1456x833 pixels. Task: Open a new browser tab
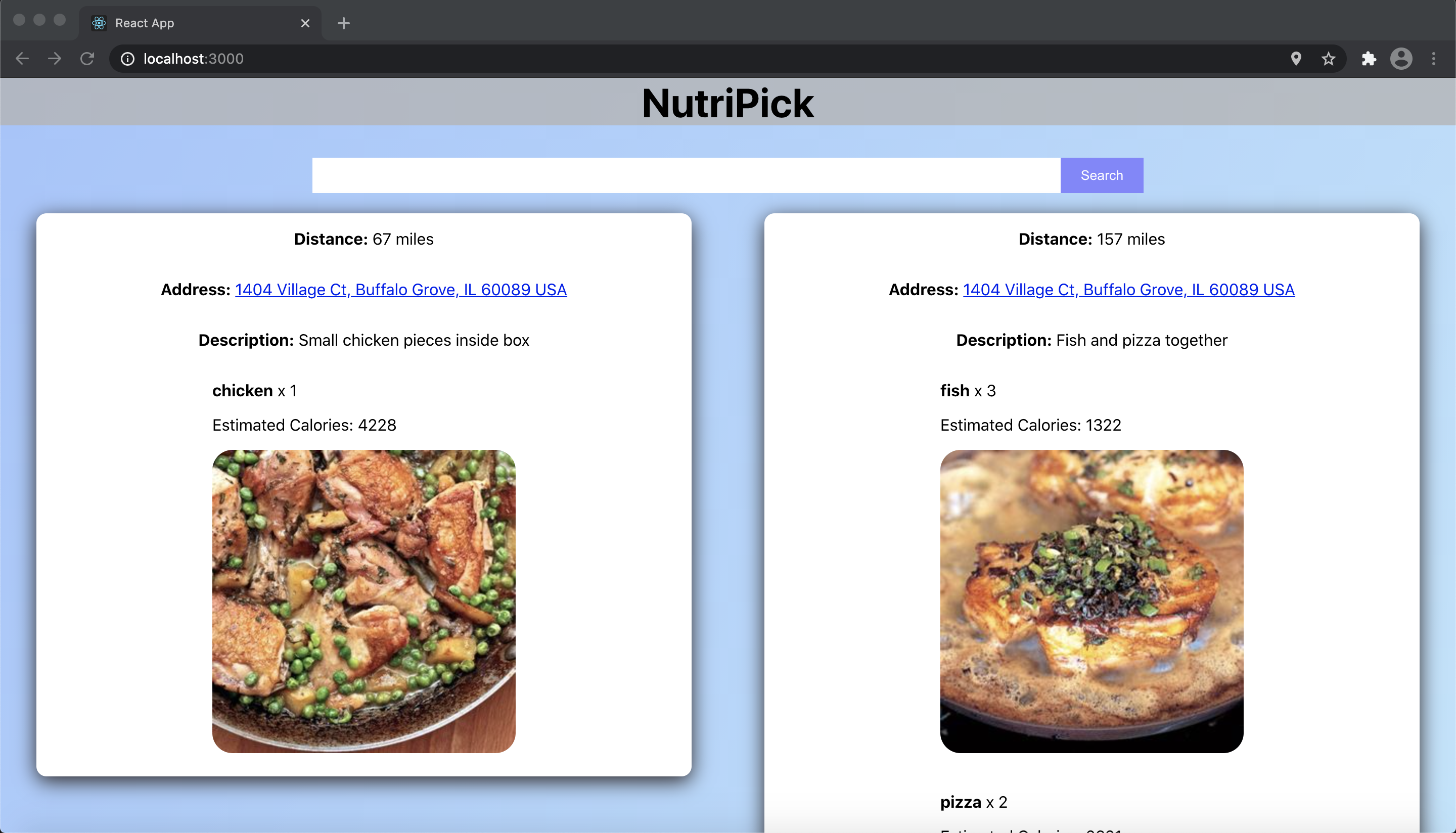343,23
